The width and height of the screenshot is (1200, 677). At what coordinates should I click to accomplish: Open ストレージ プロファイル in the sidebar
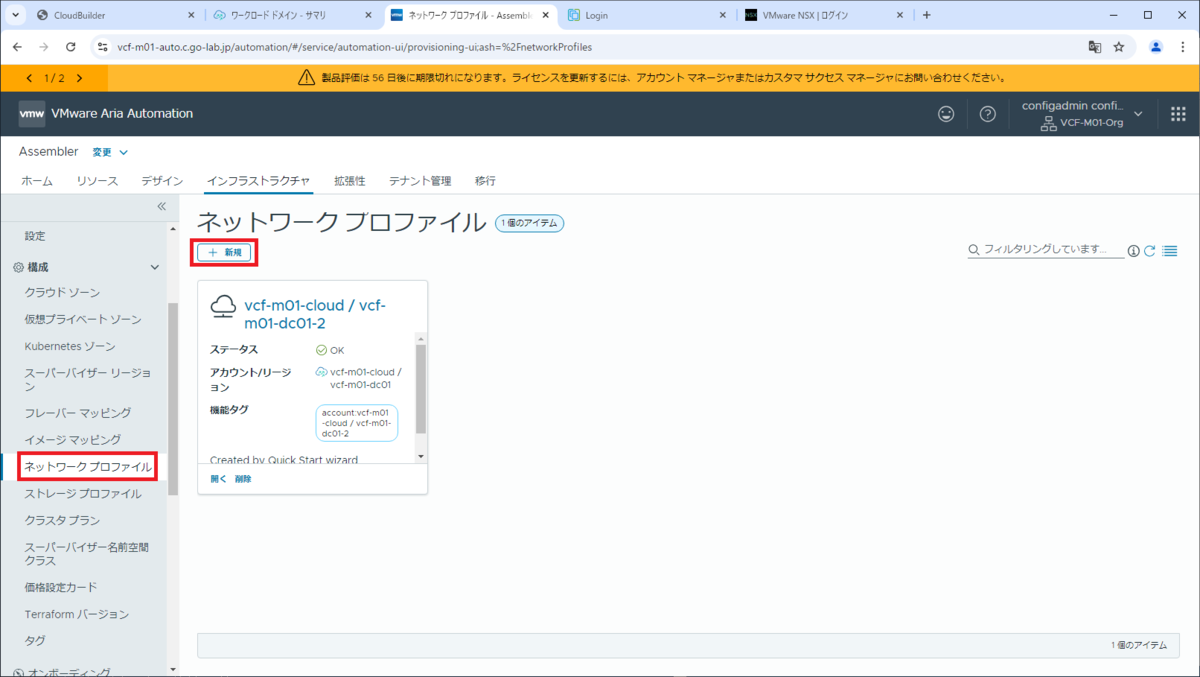(x=83, y=493)
